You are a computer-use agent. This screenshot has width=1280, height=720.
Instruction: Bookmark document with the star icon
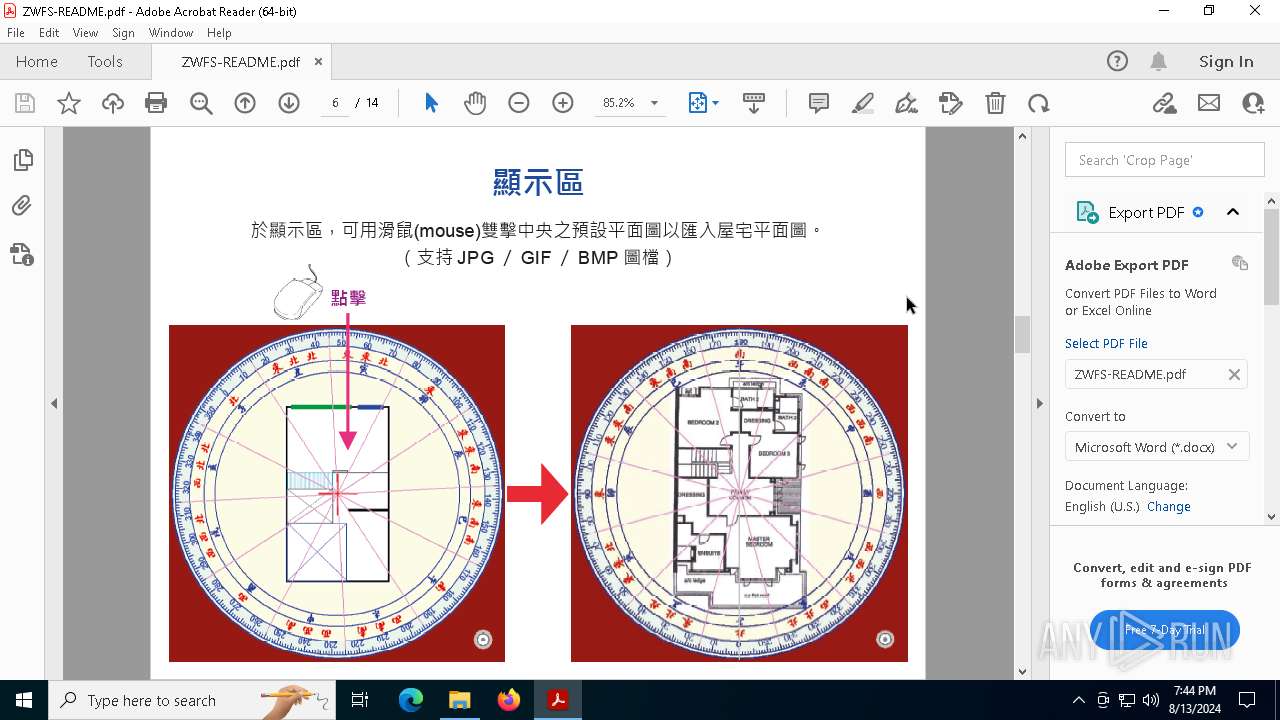pos(69,103)
